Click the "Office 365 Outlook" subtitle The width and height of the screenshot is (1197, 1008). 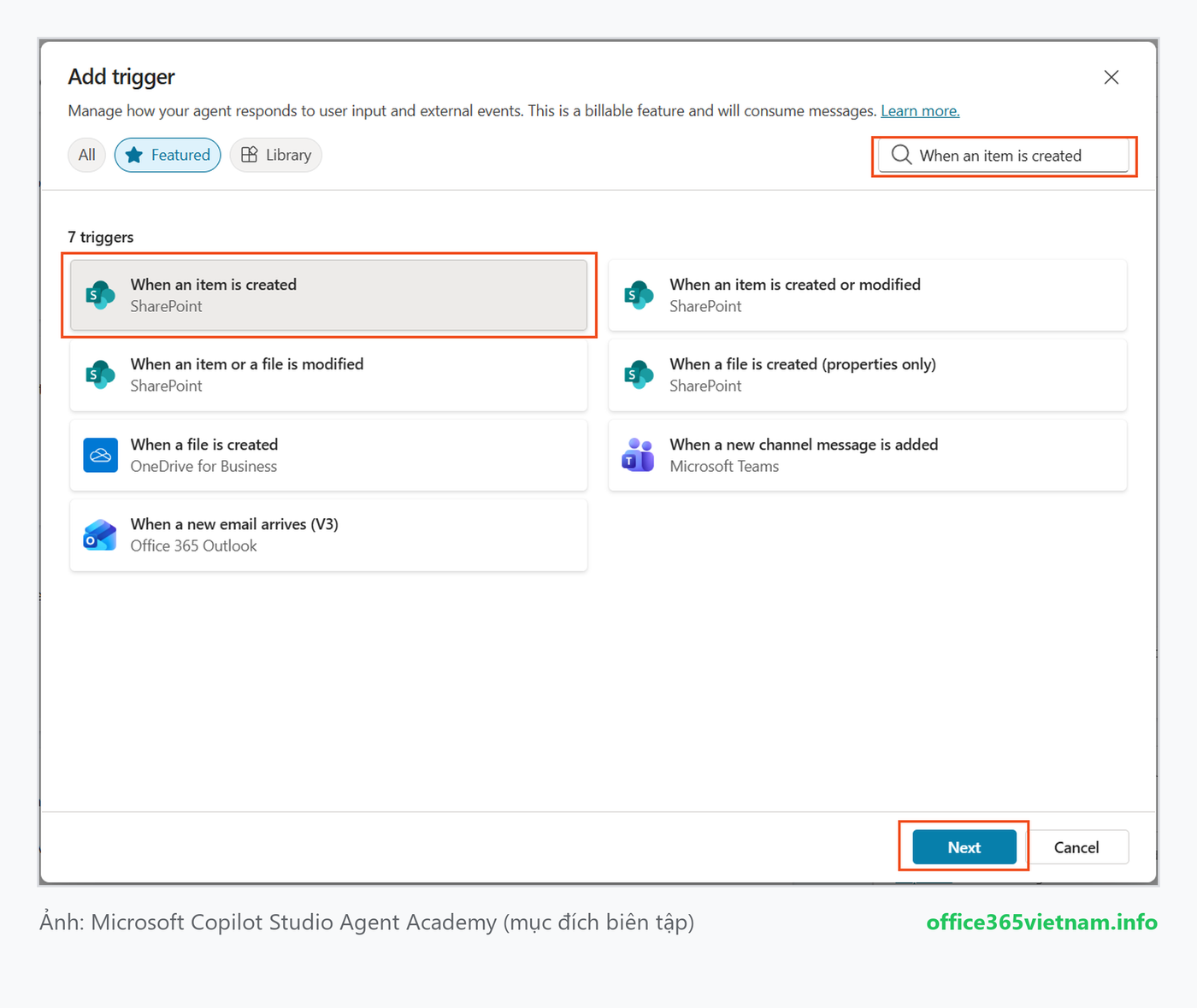point(193,545)
